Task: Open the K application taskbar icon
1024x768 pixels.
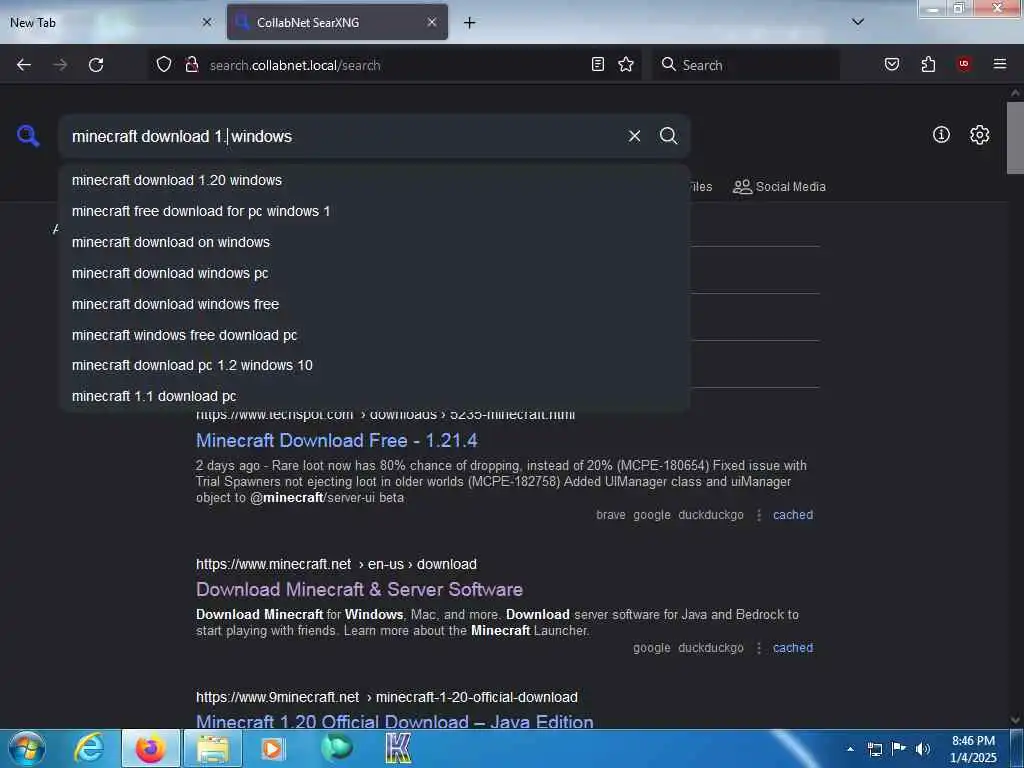Action: coord(398,748)
